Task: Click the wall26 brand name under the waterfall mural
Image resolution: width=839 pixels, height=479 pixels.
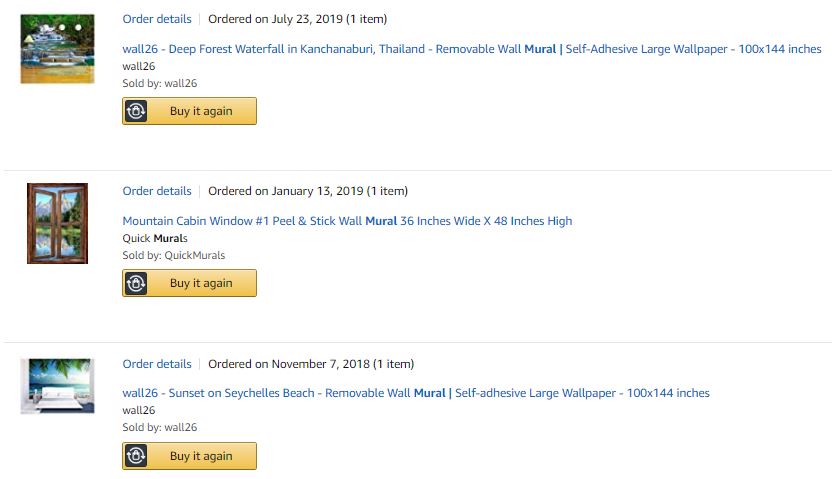Action: (139, 66)
